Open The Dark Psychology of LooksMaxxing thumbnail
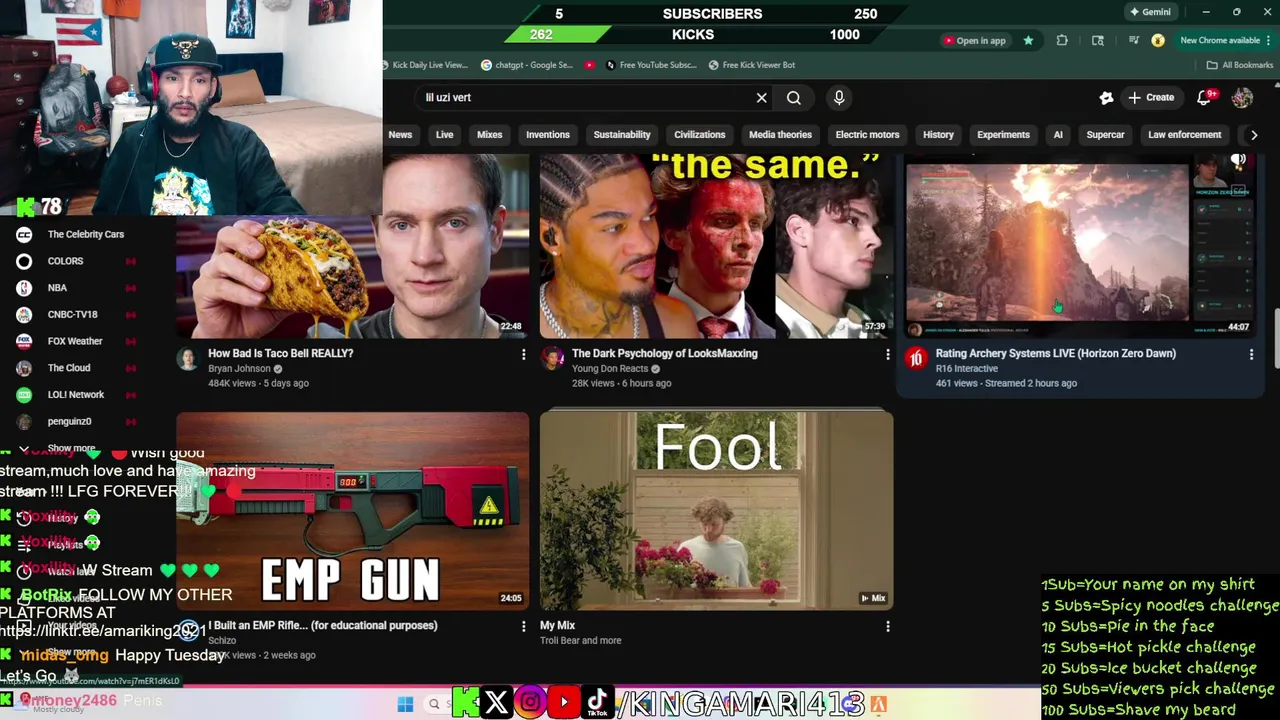This screenshot has width=1280, height=720. click(x=716, y=246)
